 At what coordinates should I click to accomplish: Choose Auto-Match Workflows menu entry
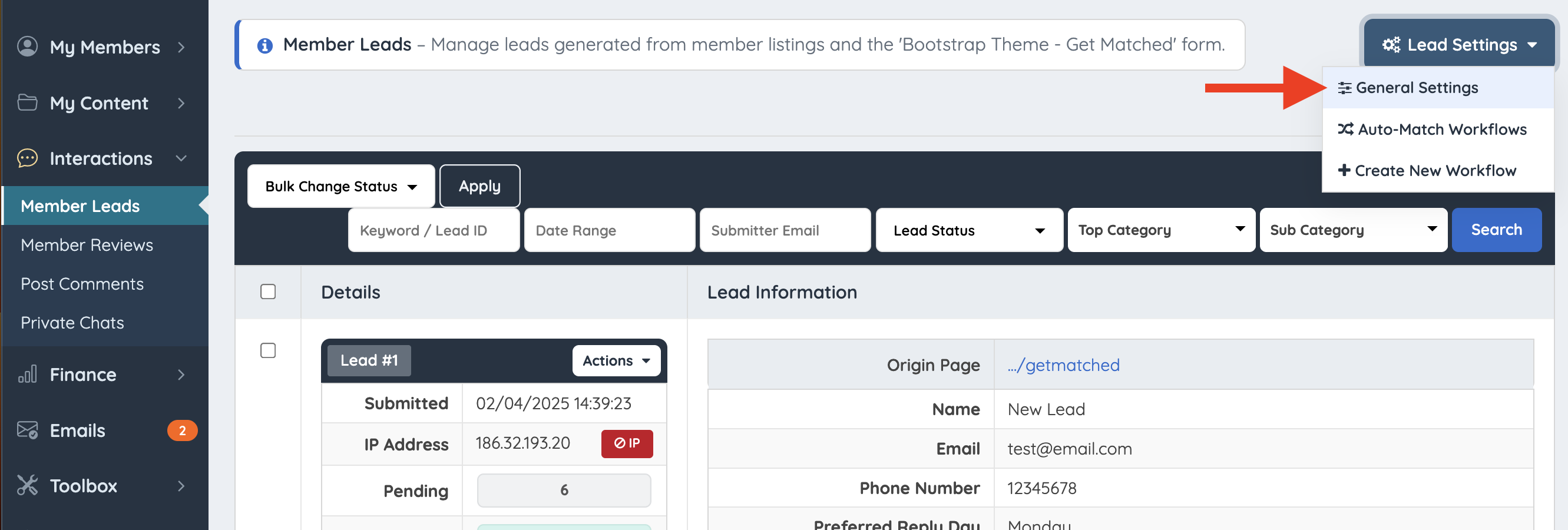coord(1438,129)
